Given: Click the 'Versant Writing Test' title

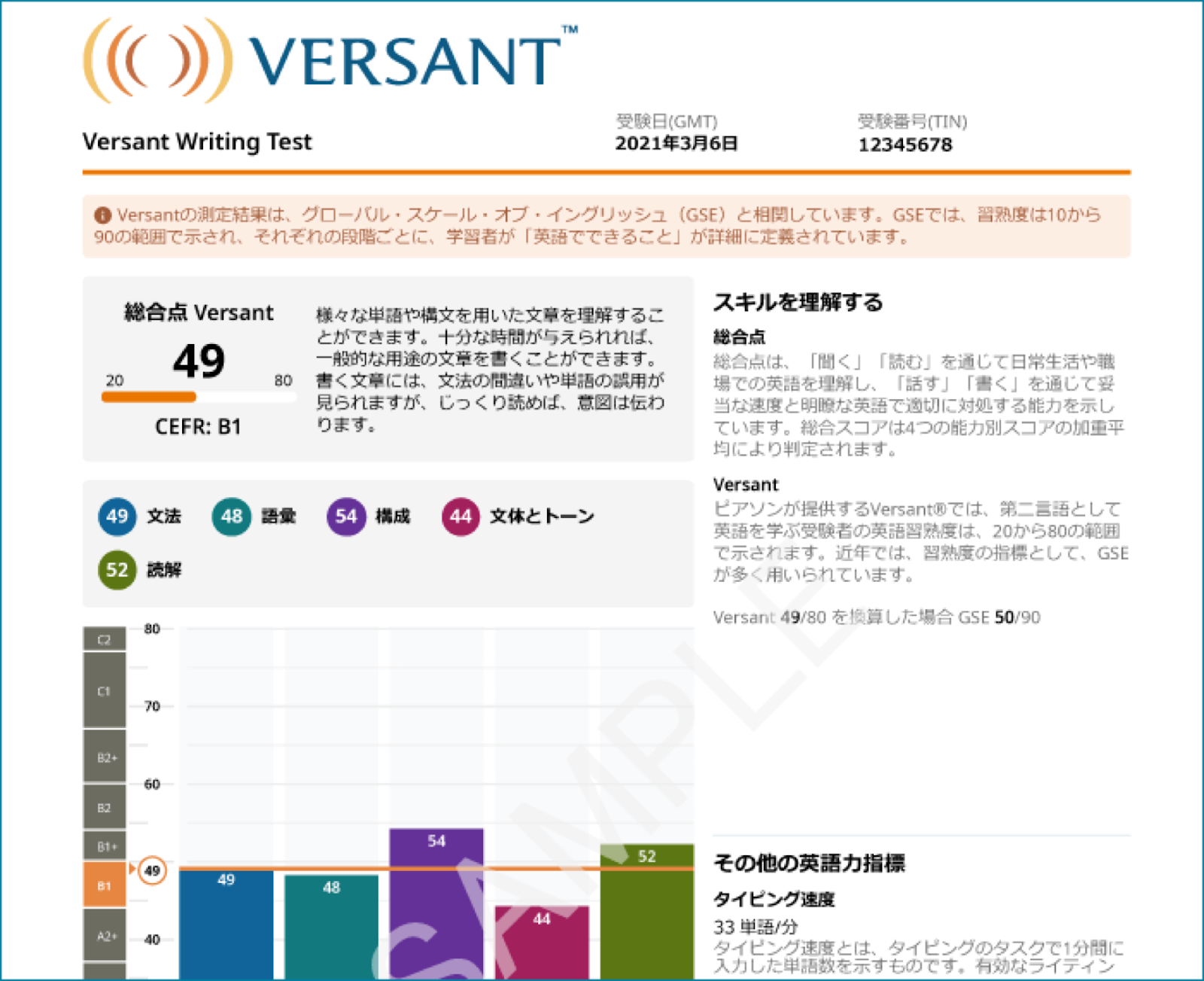Looking at the screenshot, I should 197,142.
